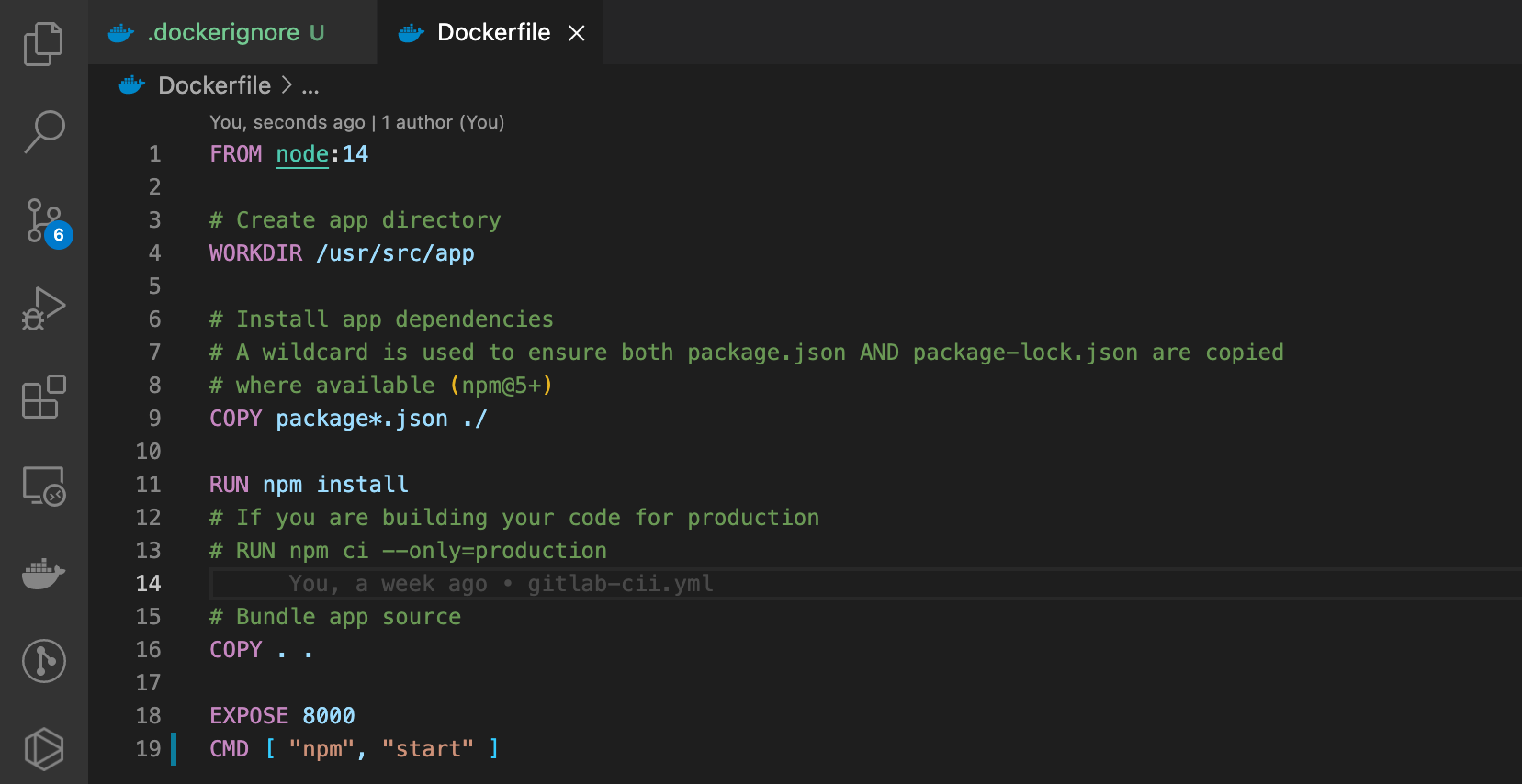Click the WORKDIR keyword on line 4
The width and height of the screenshot is (1522, 784).
point(255,253)
